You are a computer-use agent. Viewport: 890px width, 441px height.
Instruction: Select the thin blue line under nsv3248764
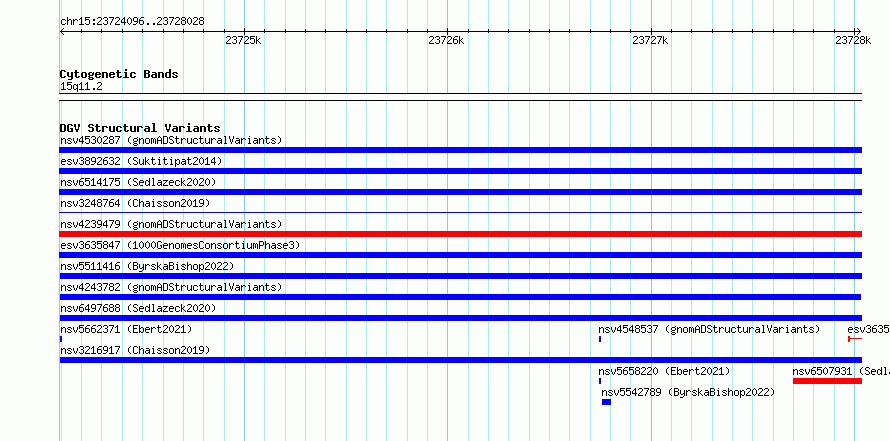[x=461, y=212]
